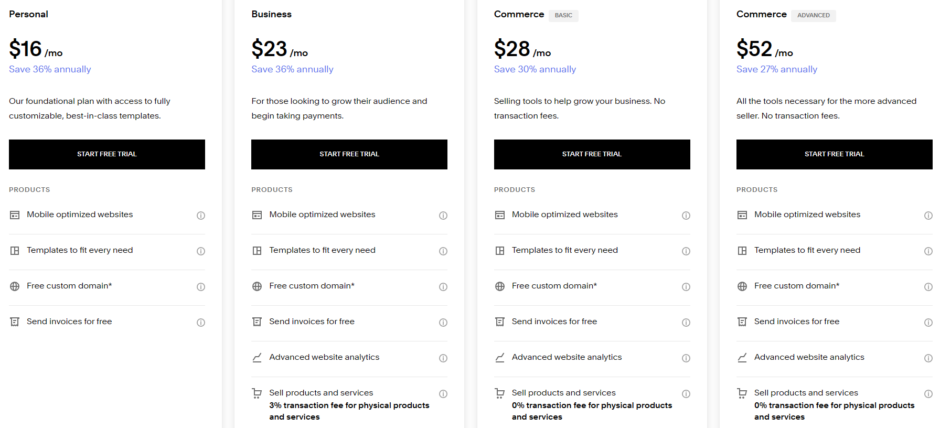The image size is (940, 428).
Task: Click the Commerce Basic plan heading
Action: click(519, 15)
